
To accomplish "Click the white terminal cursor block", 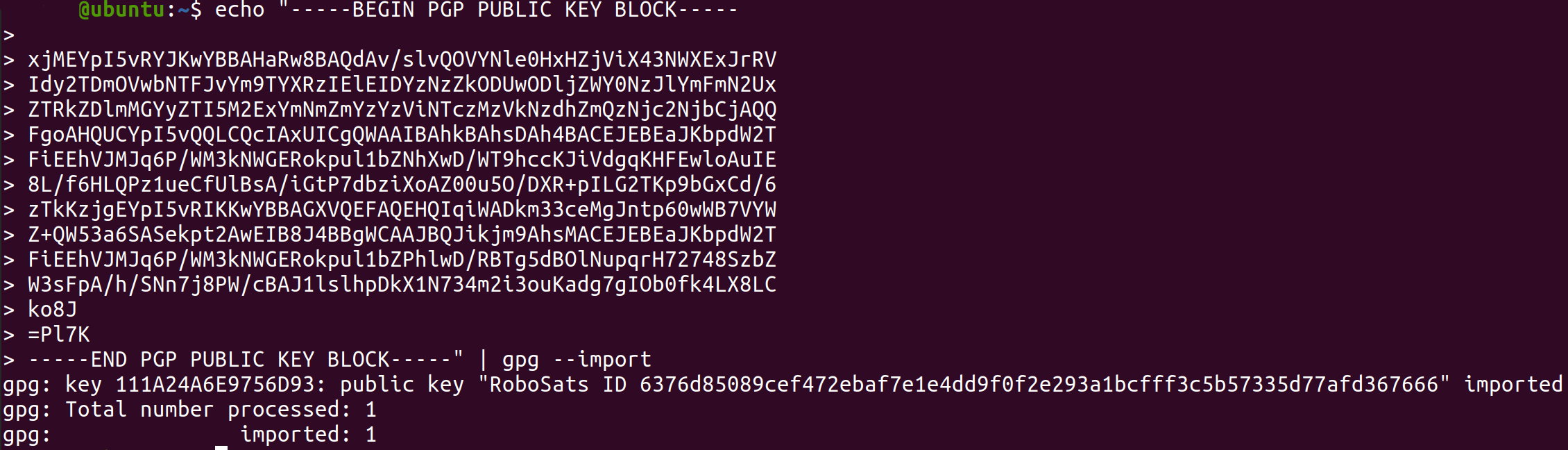I will (221, 447).
